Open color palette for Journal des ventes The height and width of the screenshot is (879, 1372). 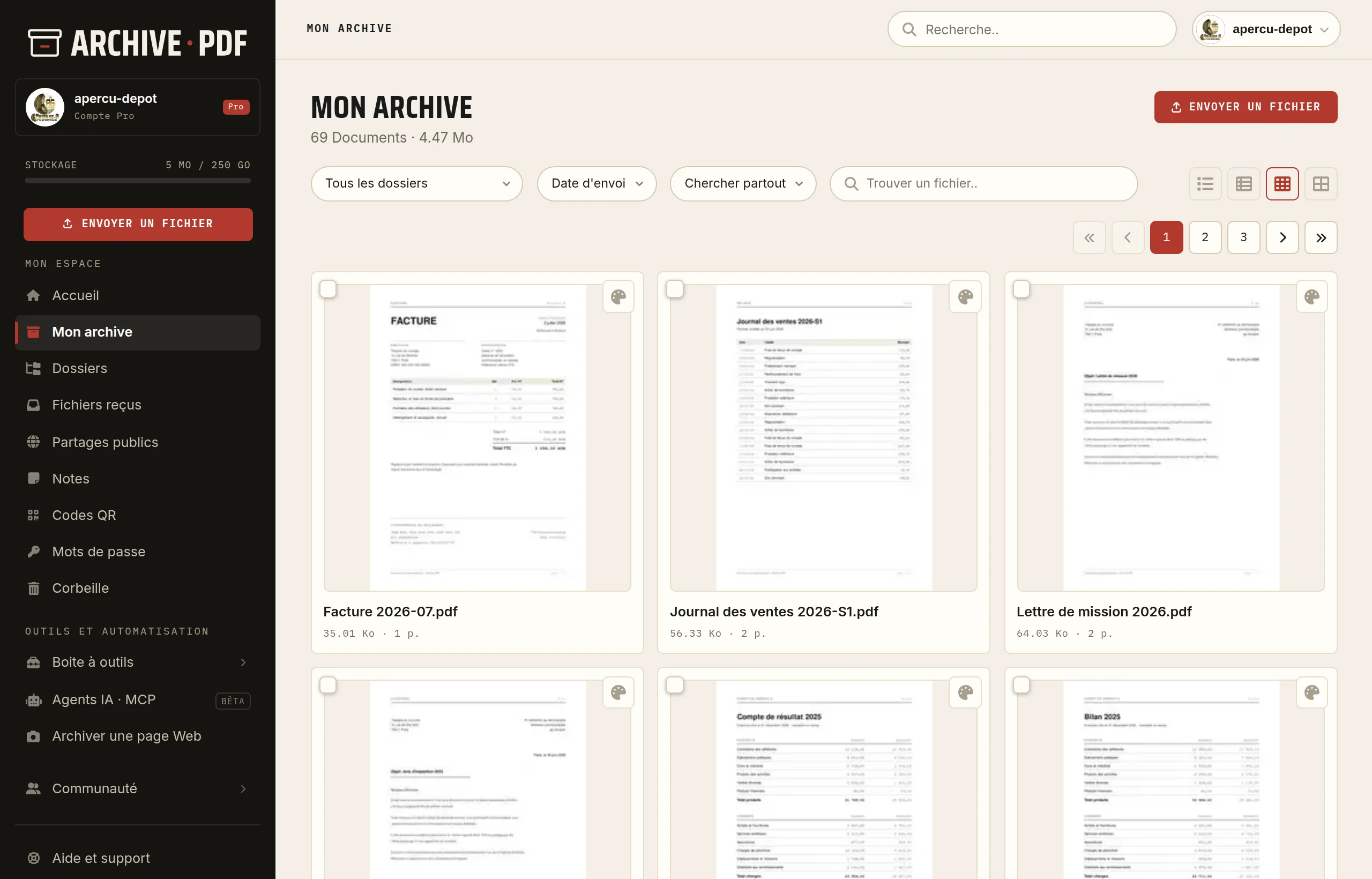pos(965,297)
